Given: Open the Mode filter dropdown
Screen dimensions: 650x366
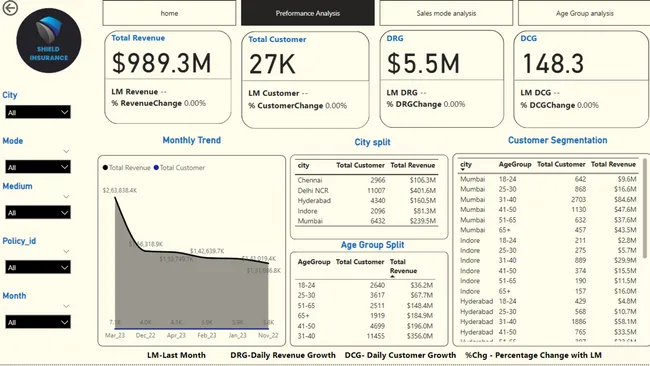Looking at the screenshot, I should (x=38, y=167).
